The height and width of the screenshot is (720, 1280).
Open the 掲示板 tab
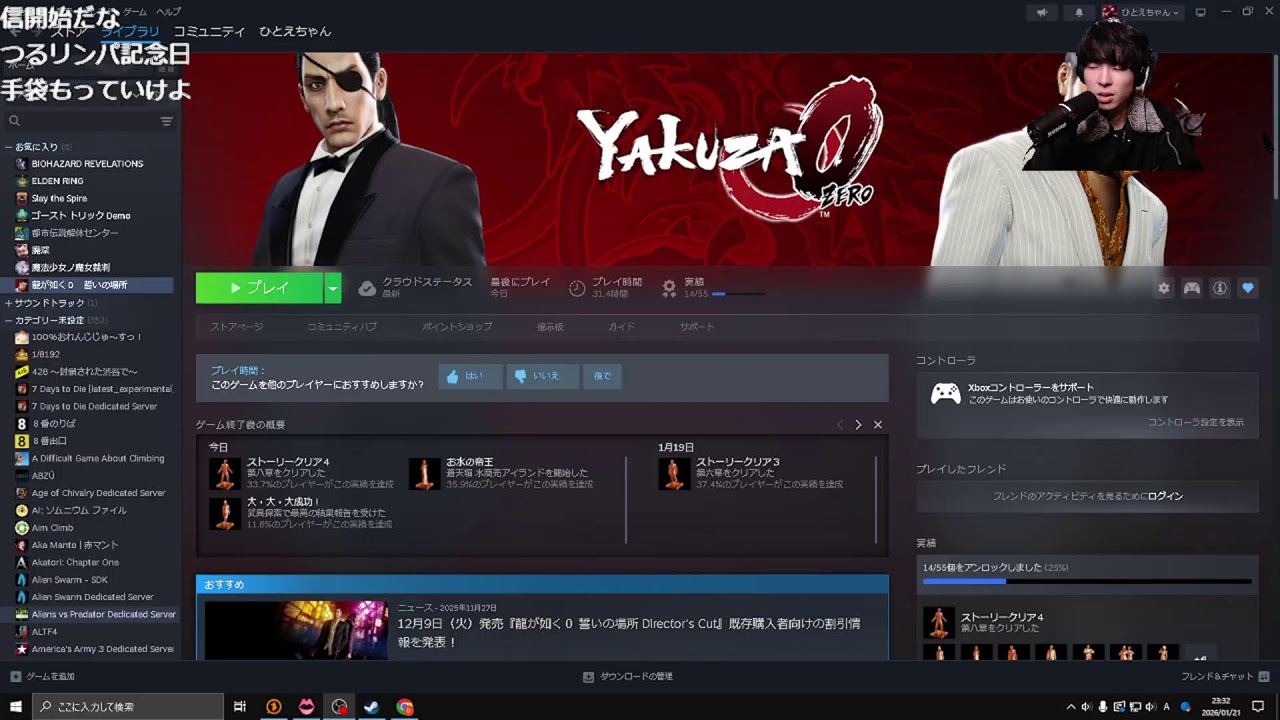[x=550, y=327]
